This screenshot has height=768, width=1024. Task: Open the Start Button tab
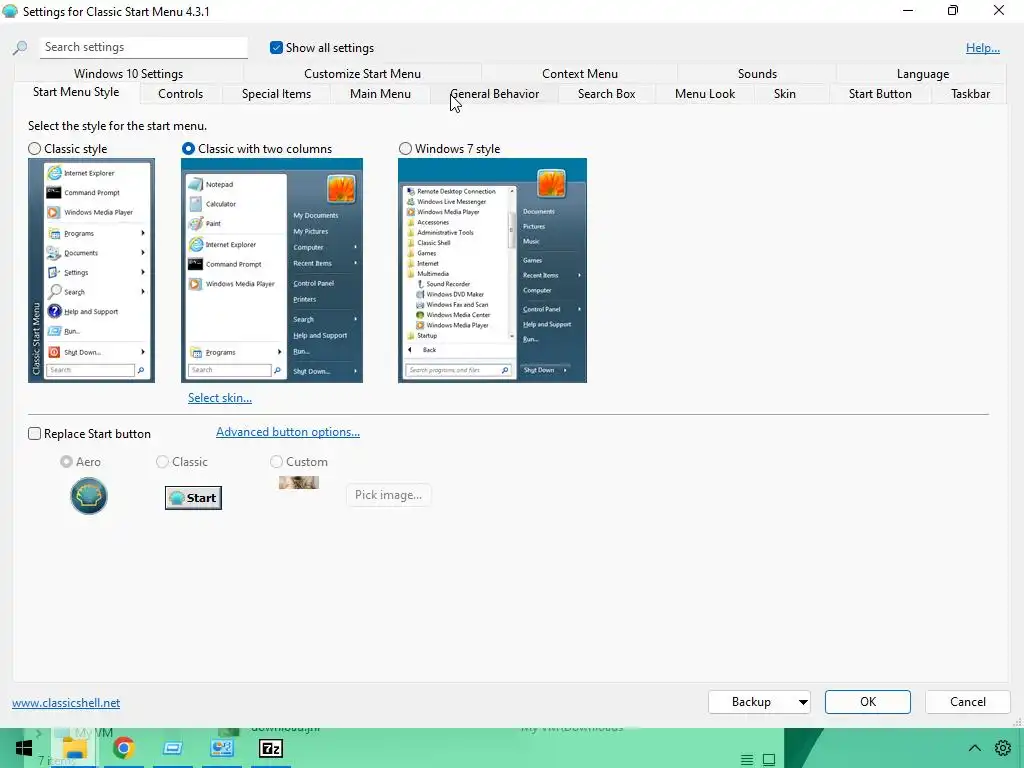tap(880, 94)
